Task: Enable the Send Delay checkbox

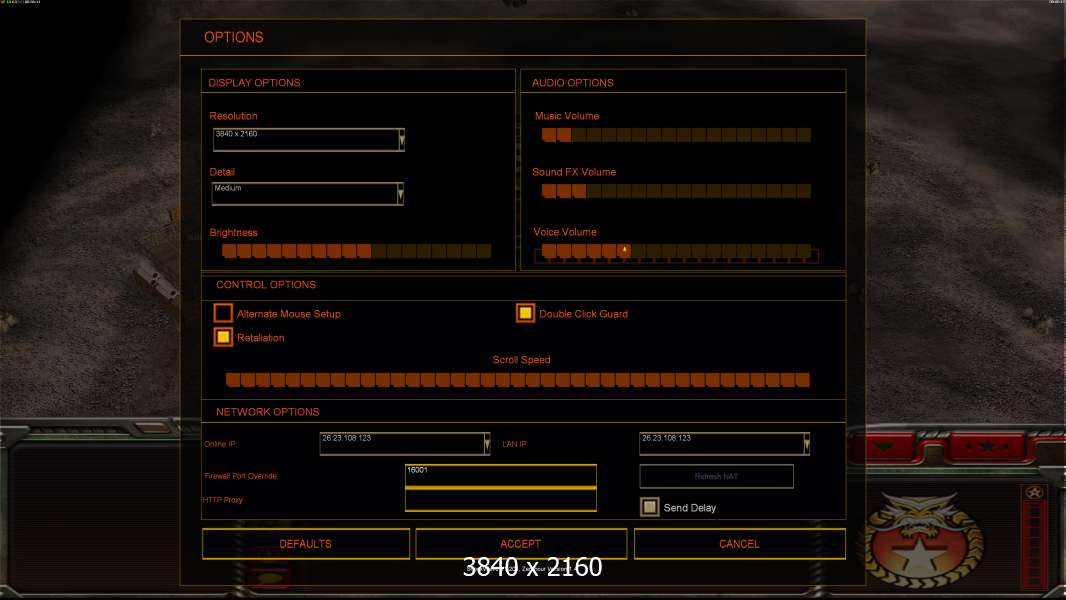Action: (649, 507)
